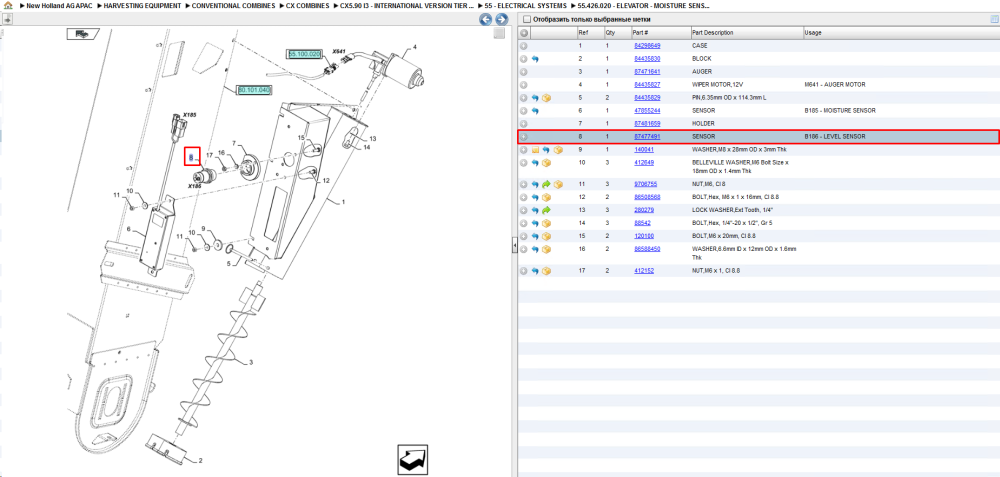The height and width of the screenshot is (477, 1000).
Task: Click the small square icon at diagram corner
Action: 499,33
